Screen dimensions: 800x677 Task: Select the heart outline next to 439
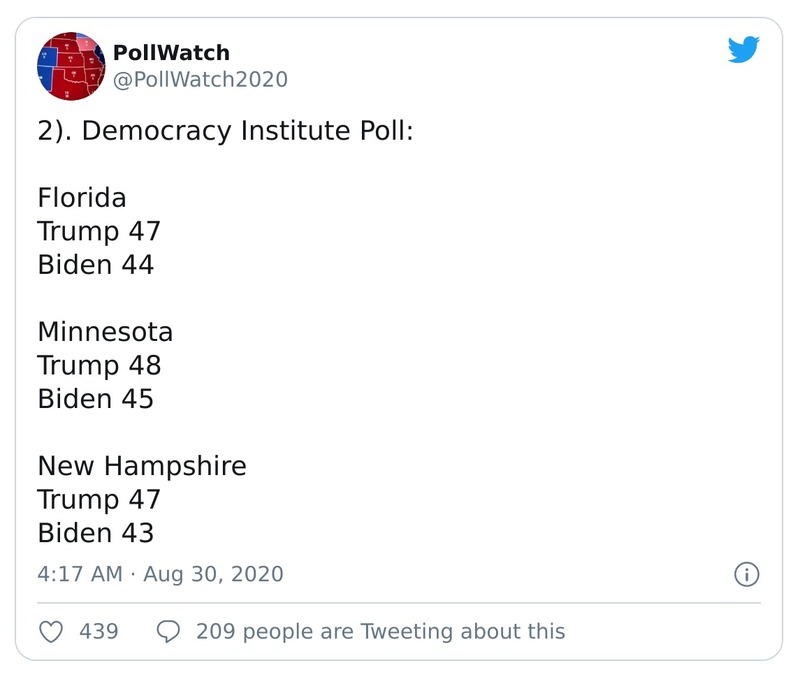coord(51,631)
